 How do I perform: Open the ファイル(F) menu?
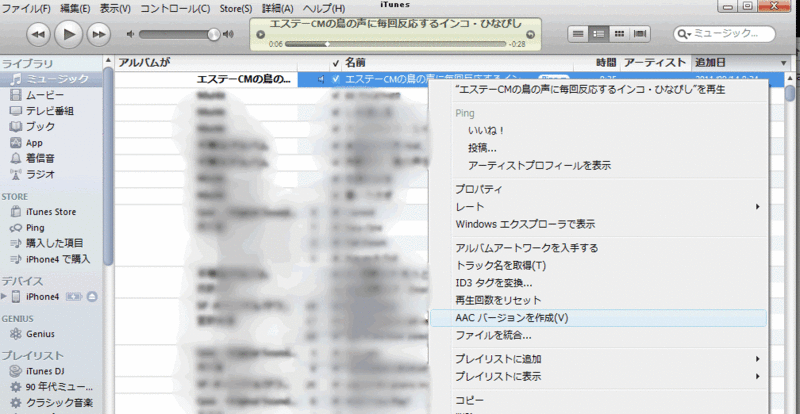27,9
